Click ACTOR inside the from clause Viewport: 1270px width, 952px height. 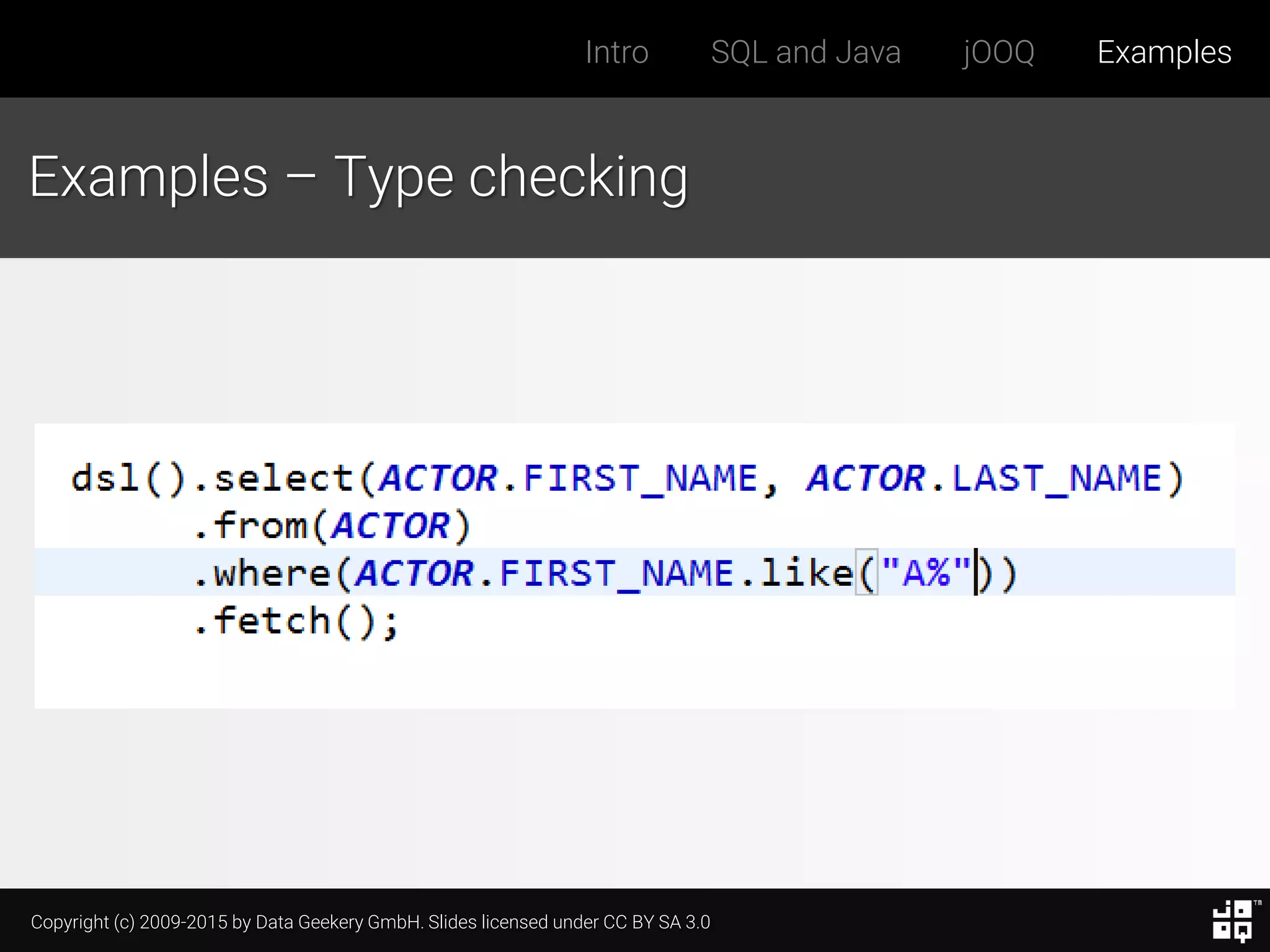pos(391,526)
